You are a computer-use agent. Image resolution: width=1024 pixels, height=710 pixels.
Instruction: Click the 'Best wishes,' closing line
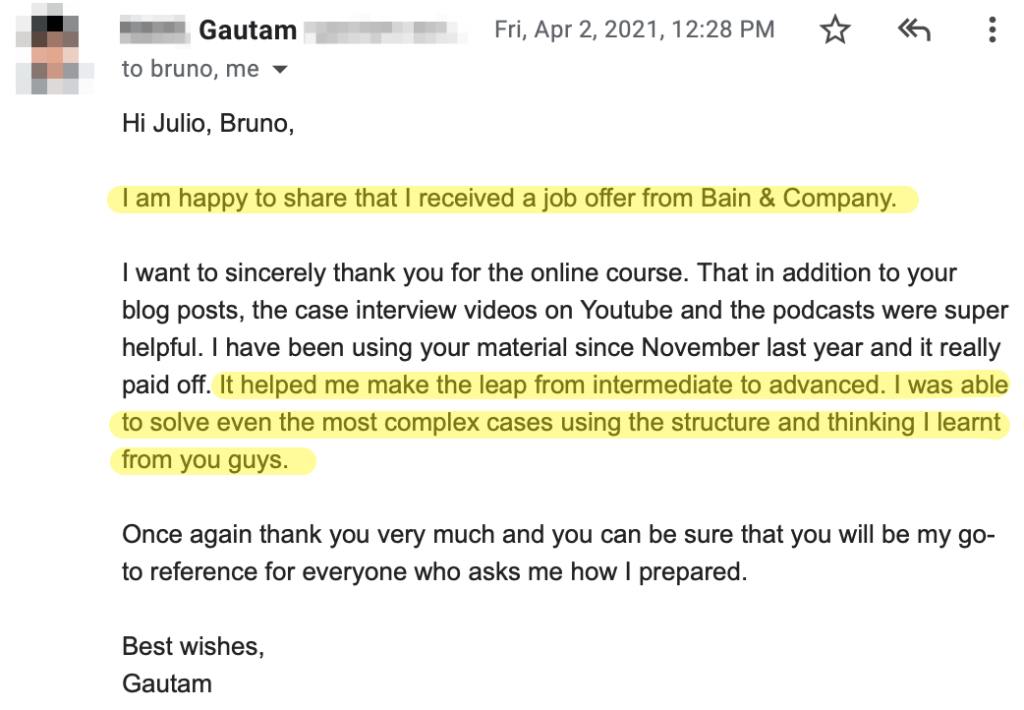point(193,647)
